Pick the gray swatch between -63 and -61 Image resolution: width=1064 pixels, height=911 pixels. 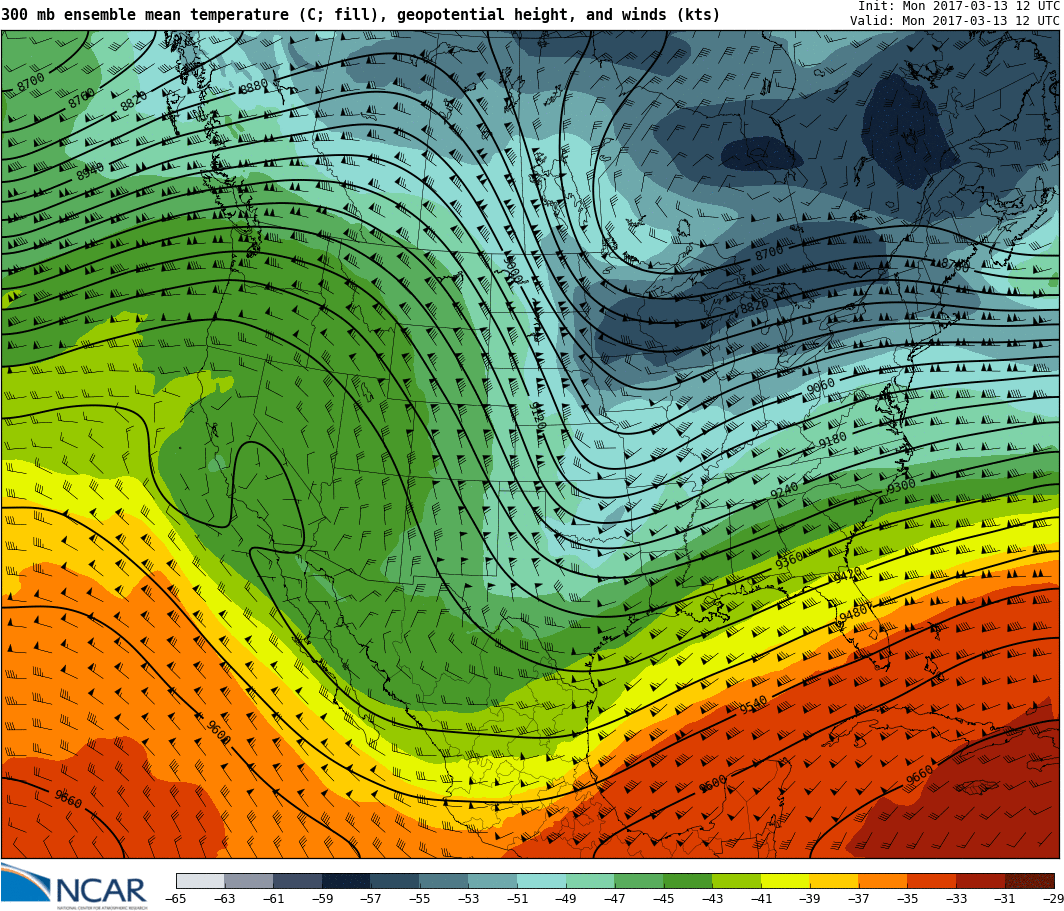click(249, 880)
